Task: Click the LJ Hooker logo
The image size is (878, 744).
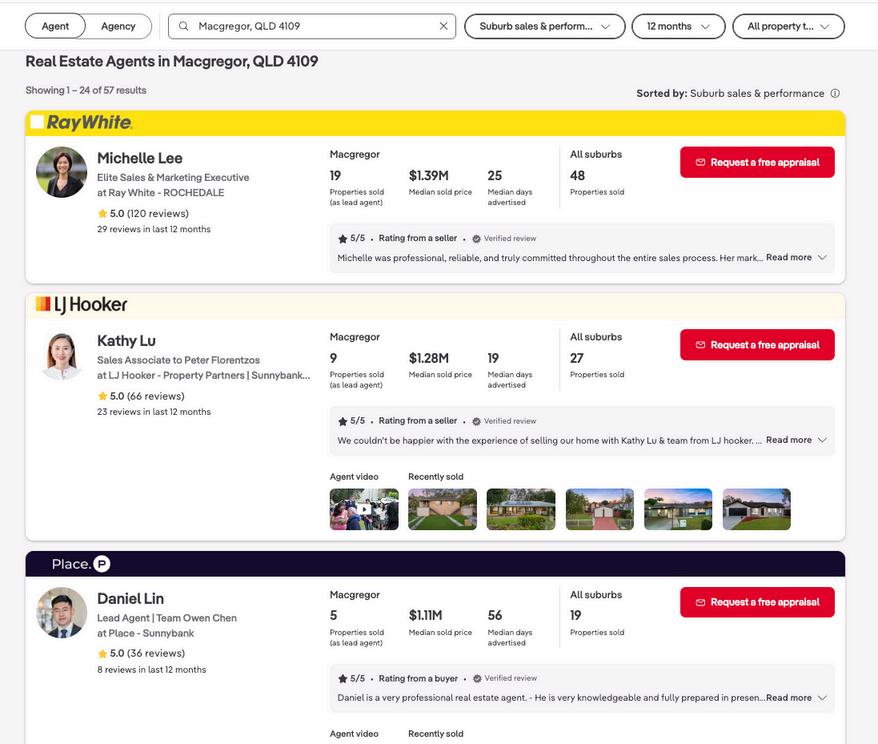Action: [x=82, y=305]
